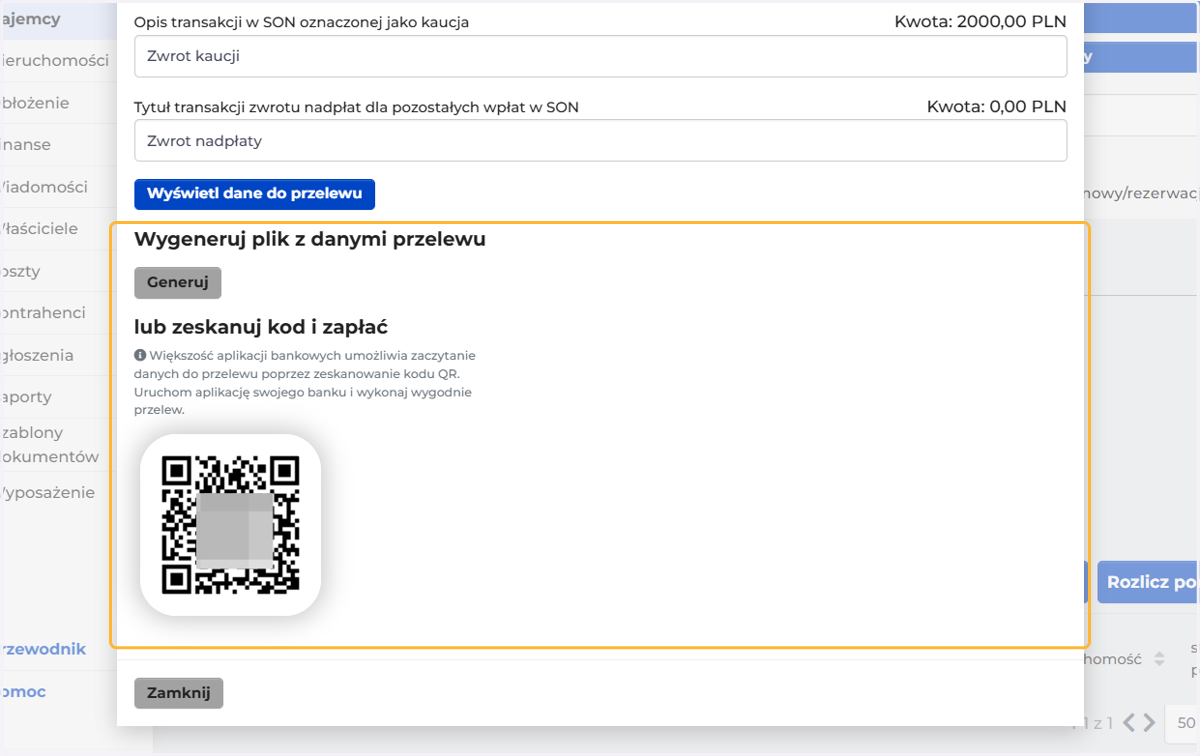Image resolution: width=1200 pixels, height=756 pixels.
Task: Sort by the Nieruchomość column arrows
Action: pyautogui.click(x=1159, y=660)
